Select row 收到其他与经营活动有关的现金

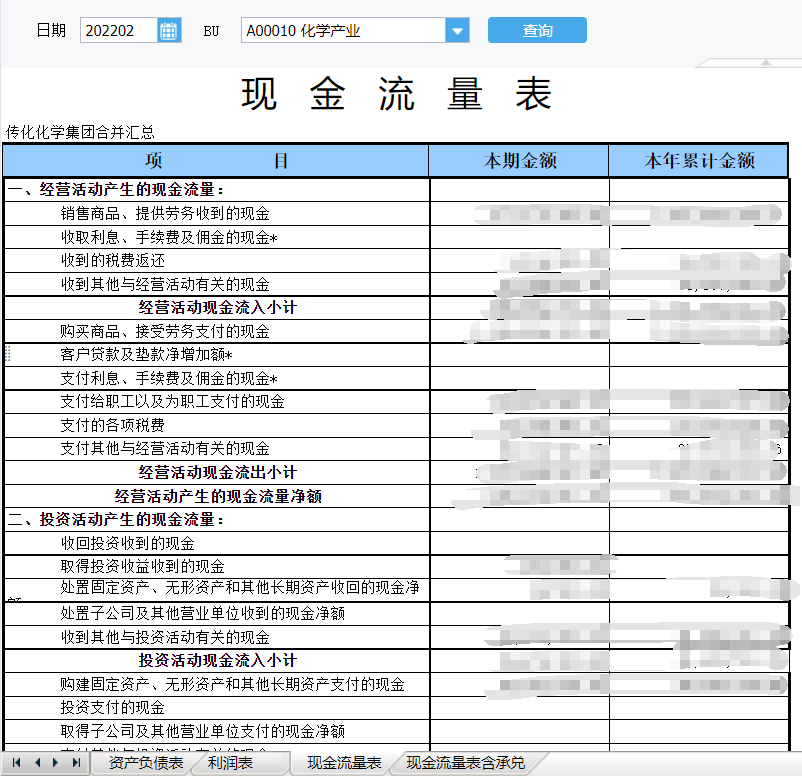396,284
